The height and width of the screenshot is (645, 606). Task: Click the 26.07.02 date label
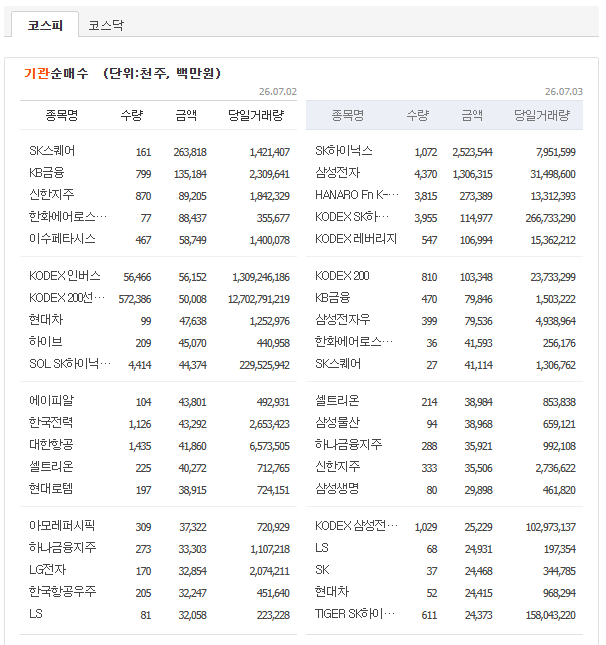point(278,91)
